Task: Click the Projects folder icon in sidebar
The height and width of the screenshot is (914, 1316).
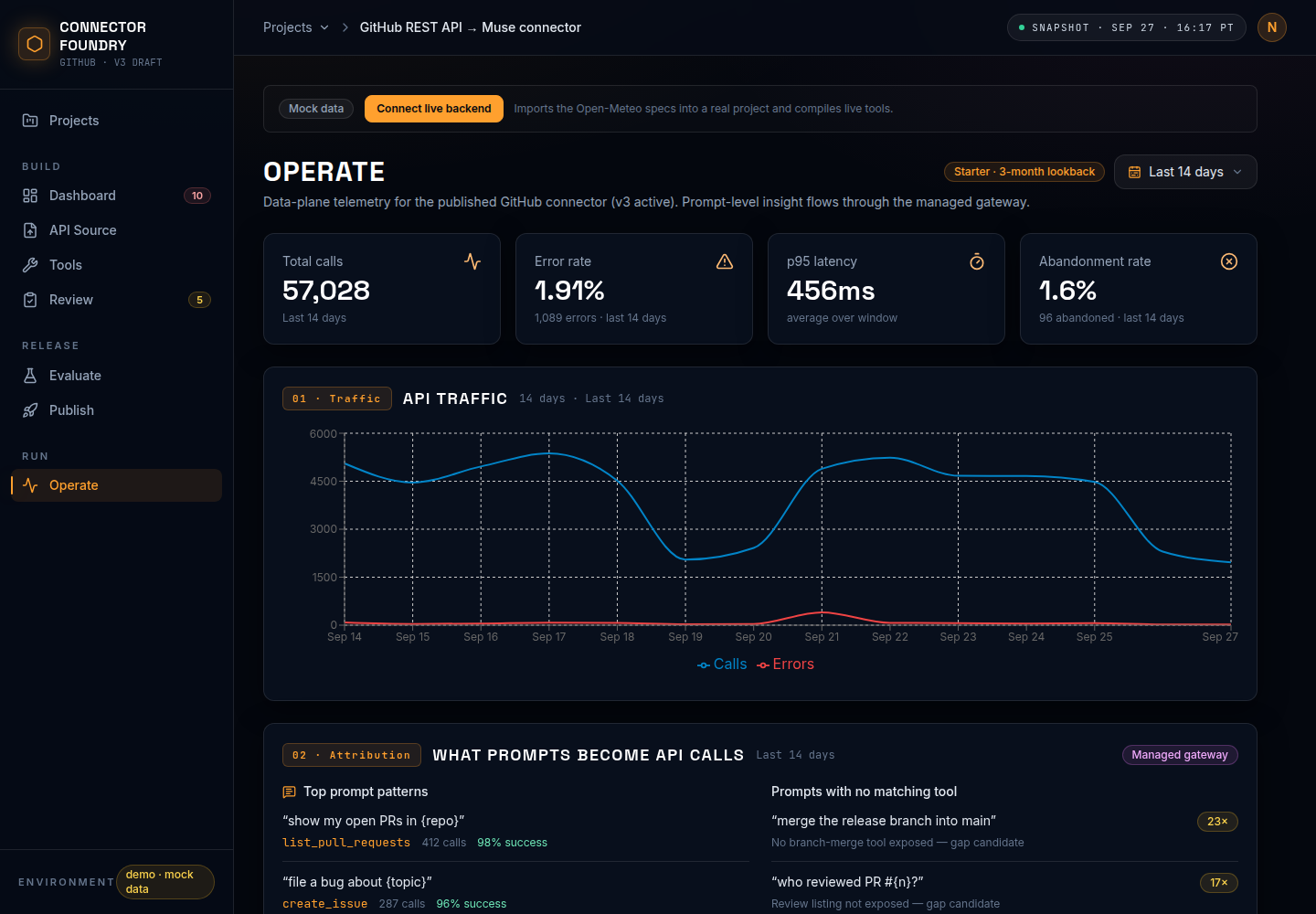Action: point(30,121)
